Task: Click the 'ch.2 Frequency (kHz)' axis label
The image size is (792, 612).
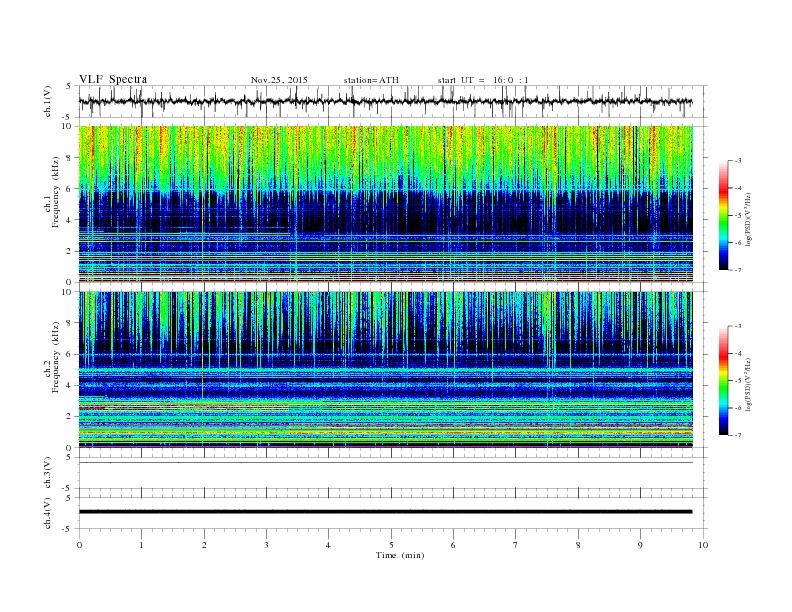Action: pos(52,356)
